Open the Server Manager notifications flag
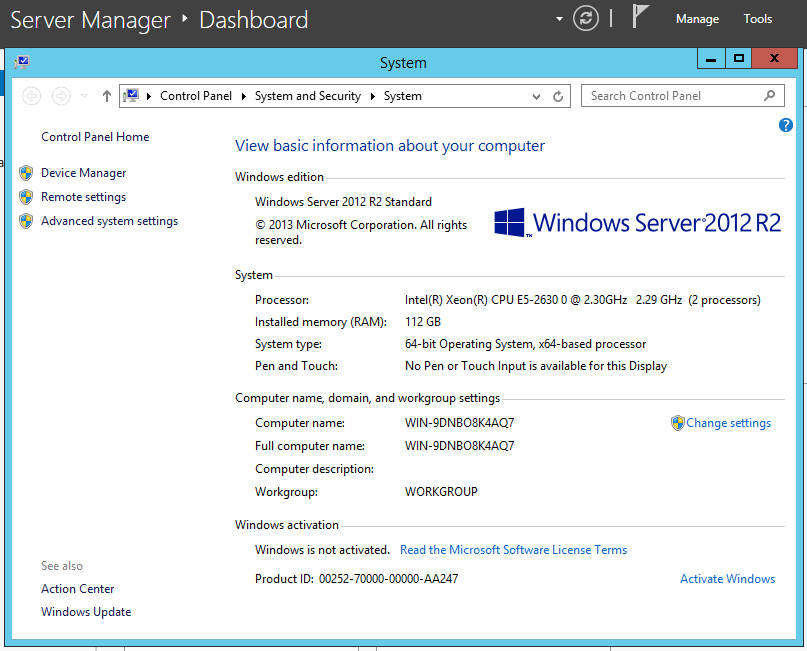This screenshot has width=807, height=651. [x=640, y=16]
